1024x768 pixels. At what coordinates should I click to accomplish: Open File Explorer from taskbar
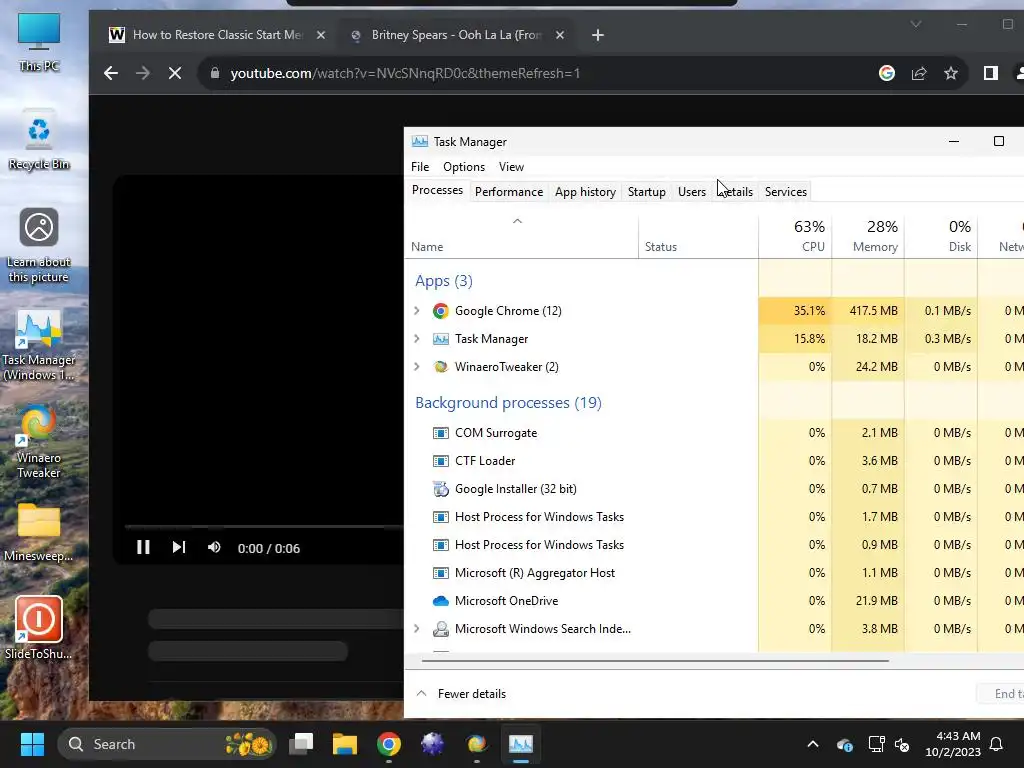pos(345,744)
